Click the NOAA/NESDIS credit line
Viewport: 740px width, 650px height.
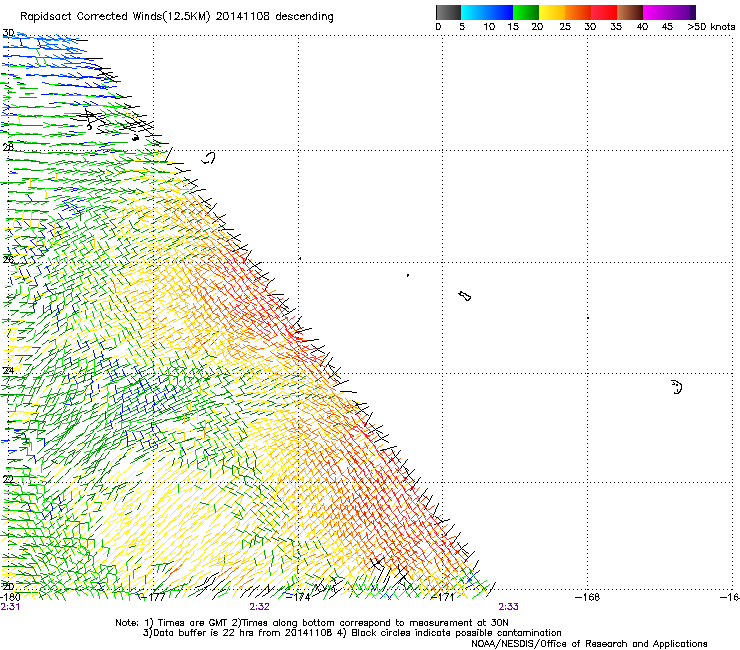(589, 644)
